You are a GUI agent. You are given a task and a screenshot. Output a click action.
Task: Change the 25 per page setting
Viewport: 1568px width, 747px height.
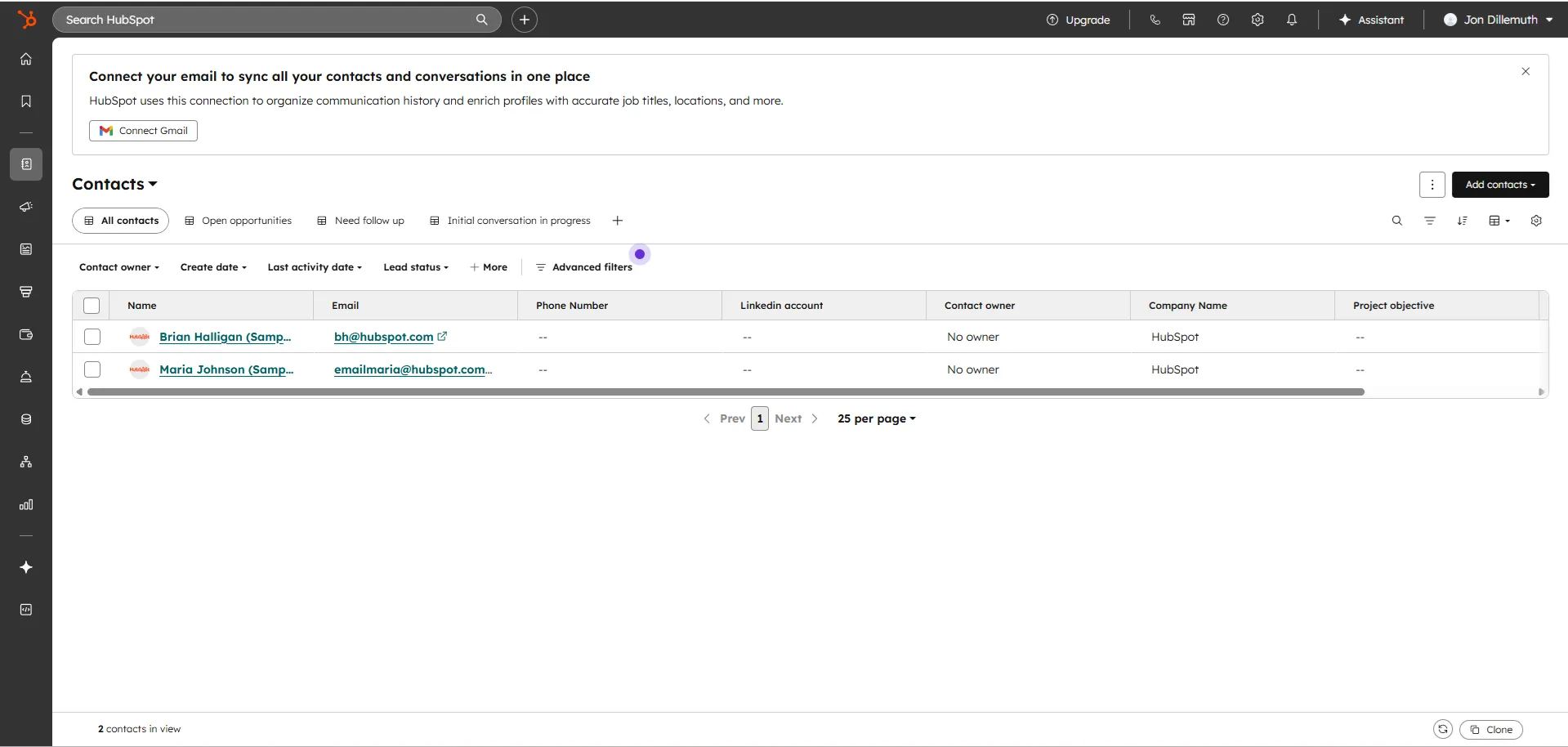click(877, 418)
